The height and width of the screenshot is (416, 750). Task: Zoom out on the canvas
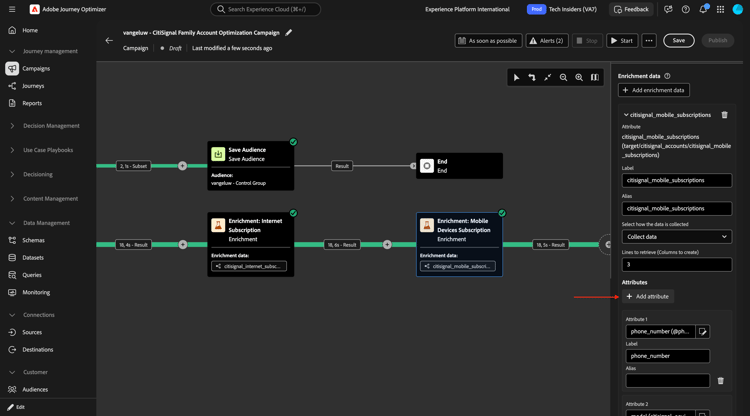pos(563,77)
